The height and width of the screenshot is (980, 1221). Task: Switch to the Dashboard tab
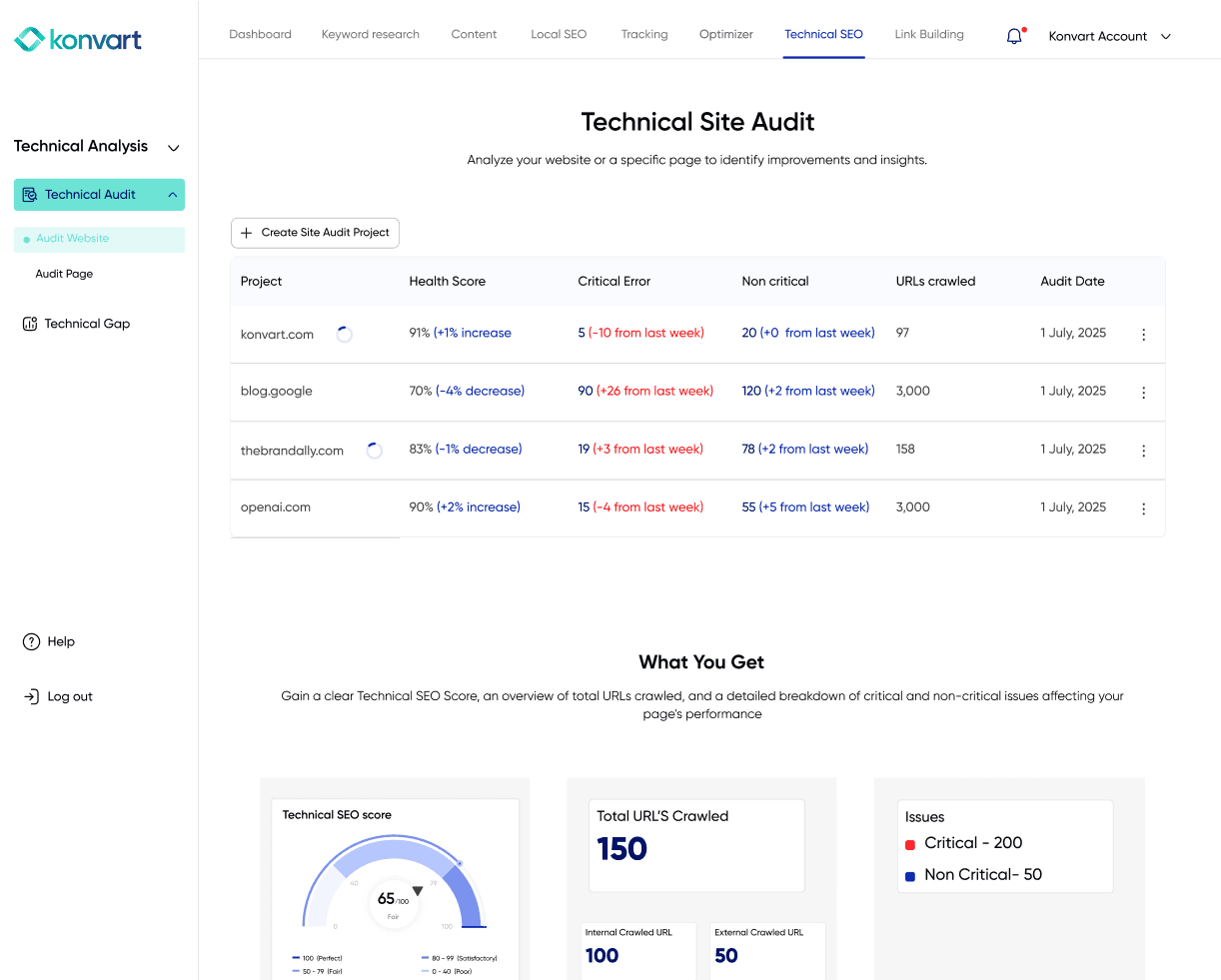click(x=260, y=33)
